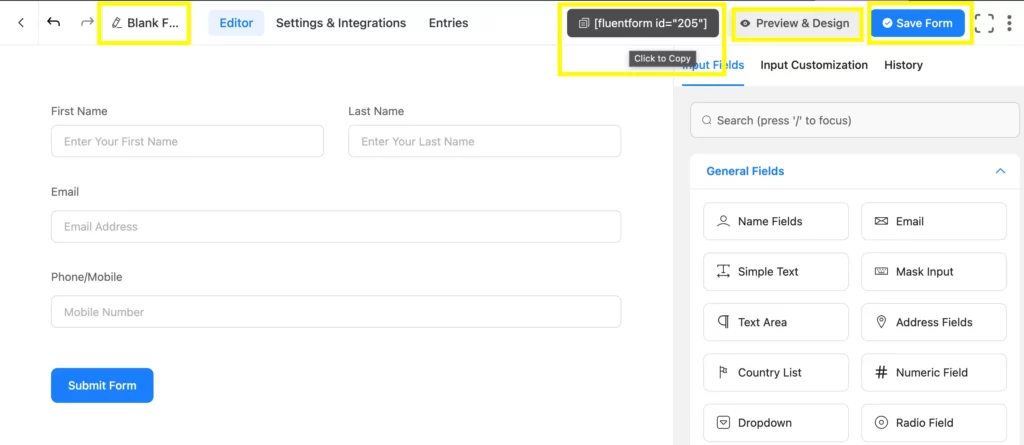Collapse the General Fields section

click(x=1000, y=171)
